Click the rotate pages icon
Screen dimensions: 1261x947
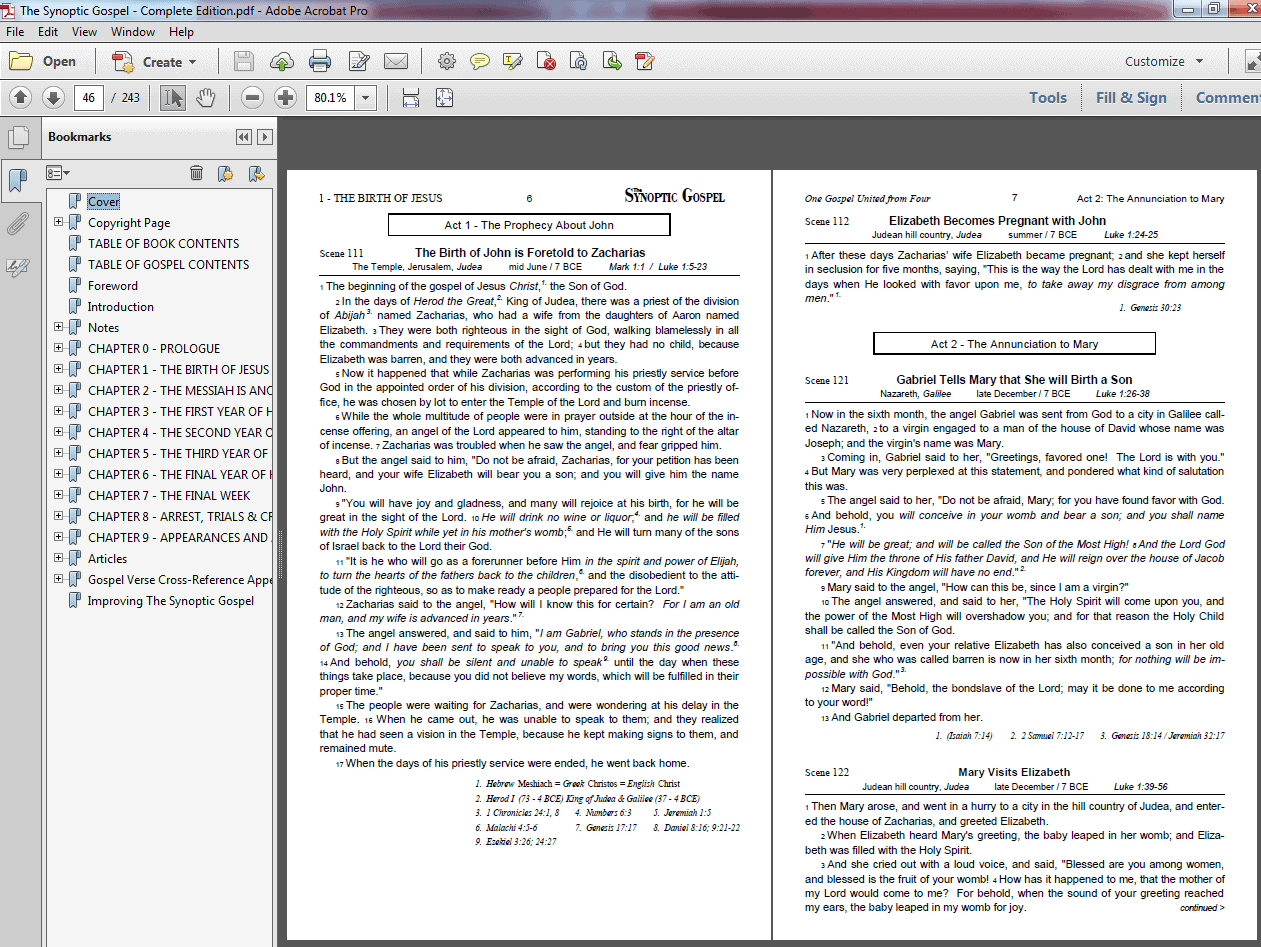[579, 62]
